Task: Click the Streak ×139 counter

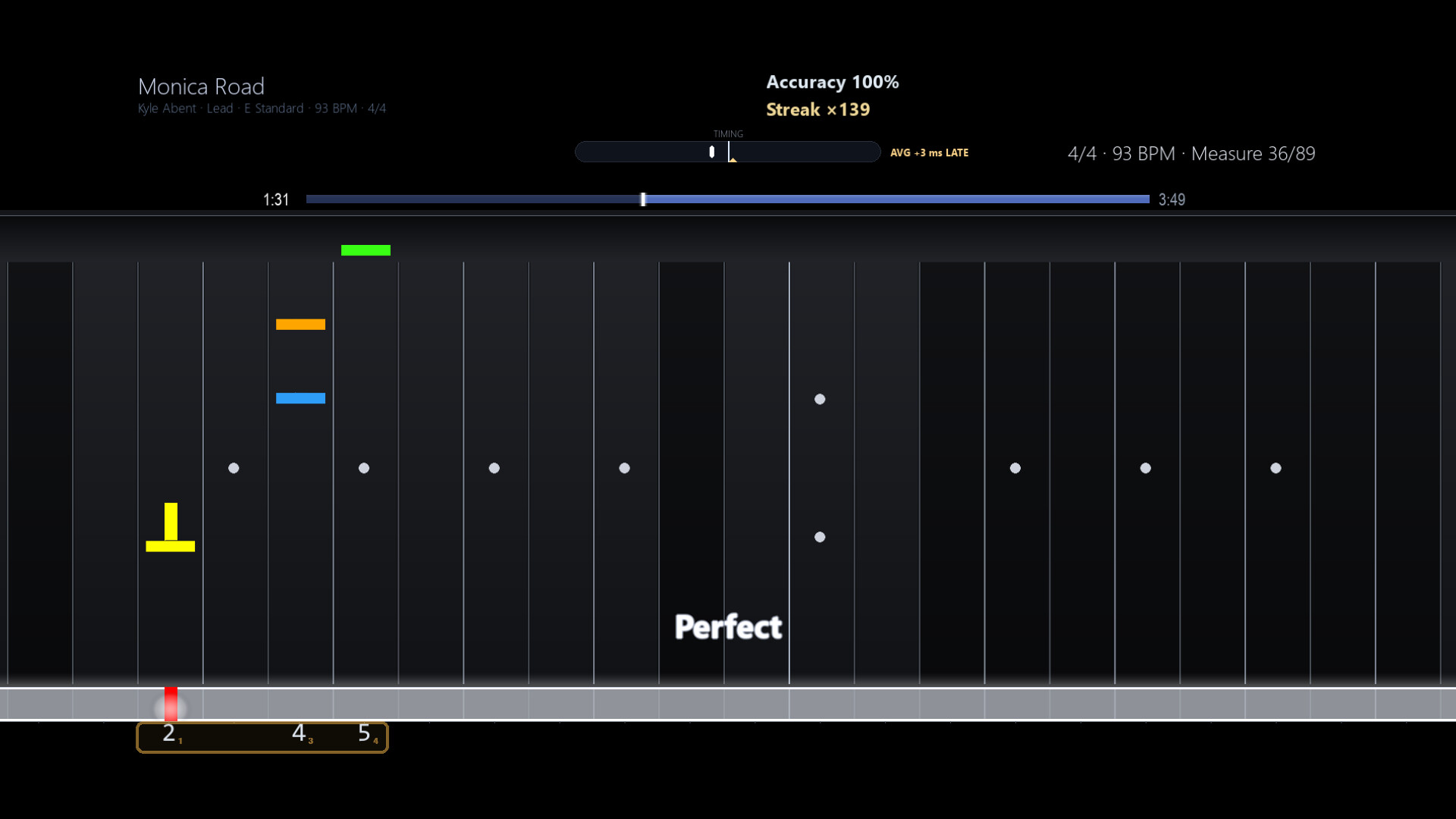Action: (x=817, y=110)
